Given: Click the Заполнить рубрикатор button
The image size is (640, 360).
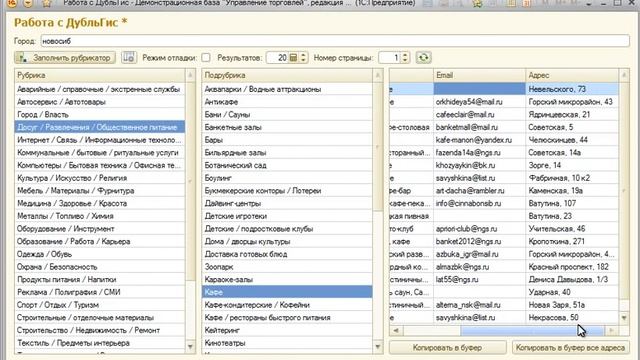Looking at the screenshot, I should (x=65, y=58).
